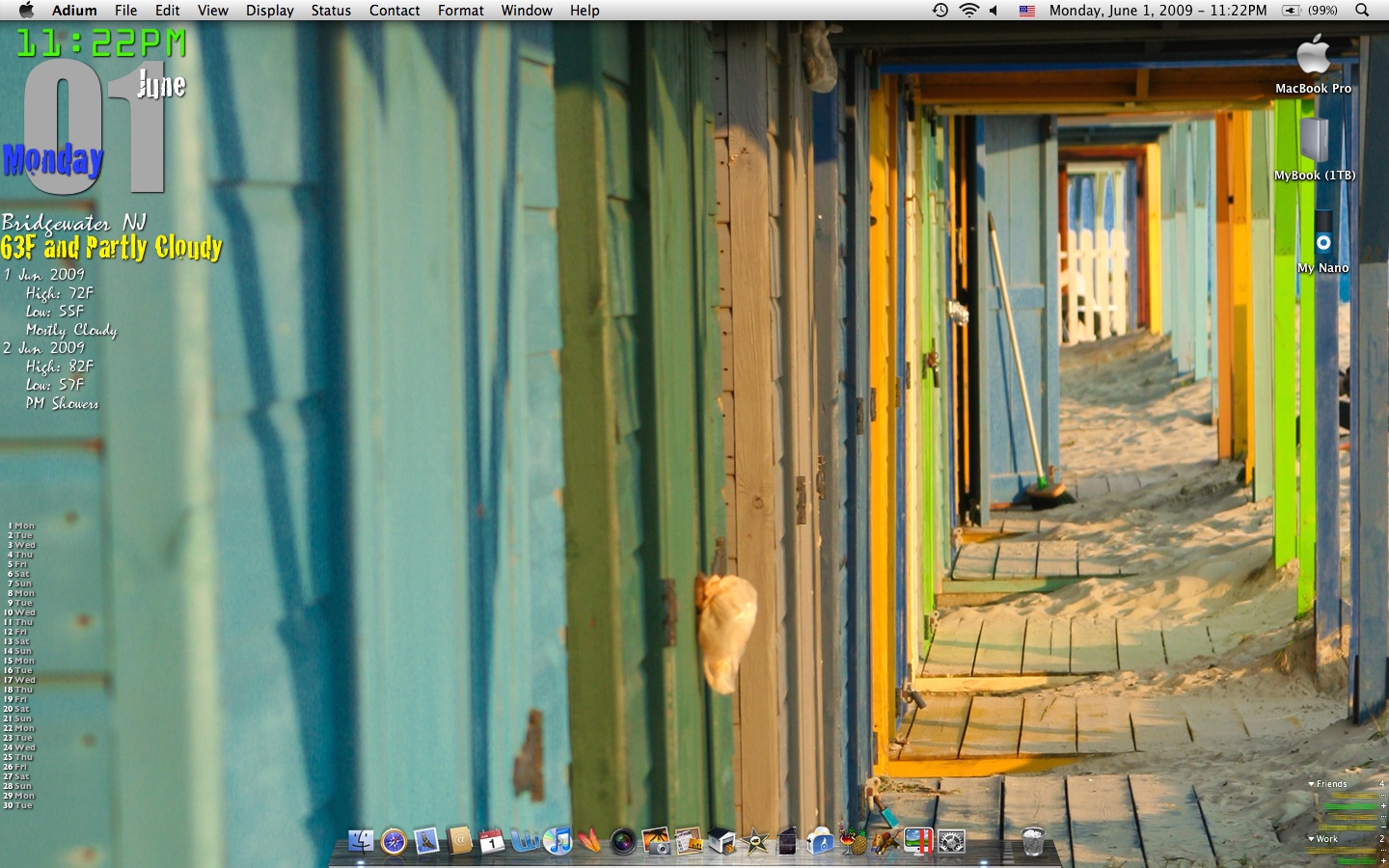Open the documents-and-chart Dock icon
This screenshot has width=1389, height=868.
pos(689,841)
